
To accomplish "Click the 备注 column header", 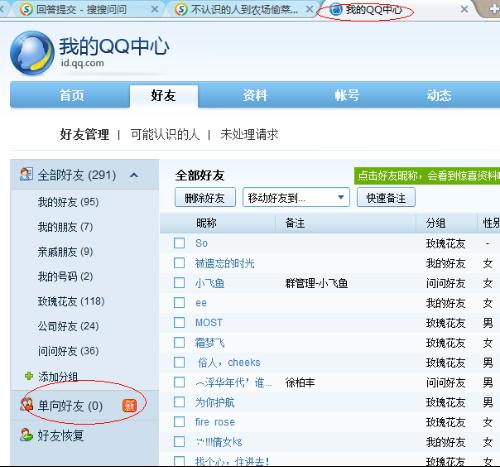I will (x=295, y=223).
